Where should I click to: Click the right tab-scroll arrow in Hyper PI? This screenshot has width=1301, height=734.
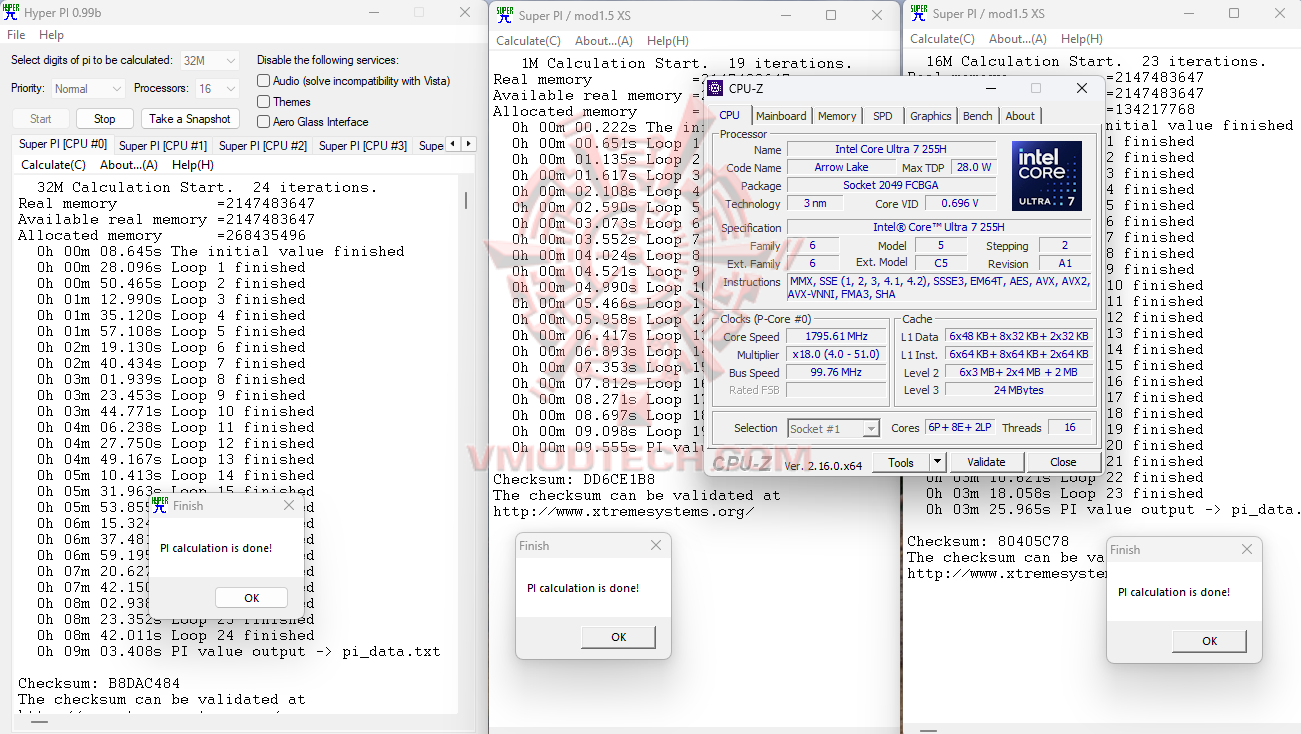pyautogui.click(x=468, y=144)
